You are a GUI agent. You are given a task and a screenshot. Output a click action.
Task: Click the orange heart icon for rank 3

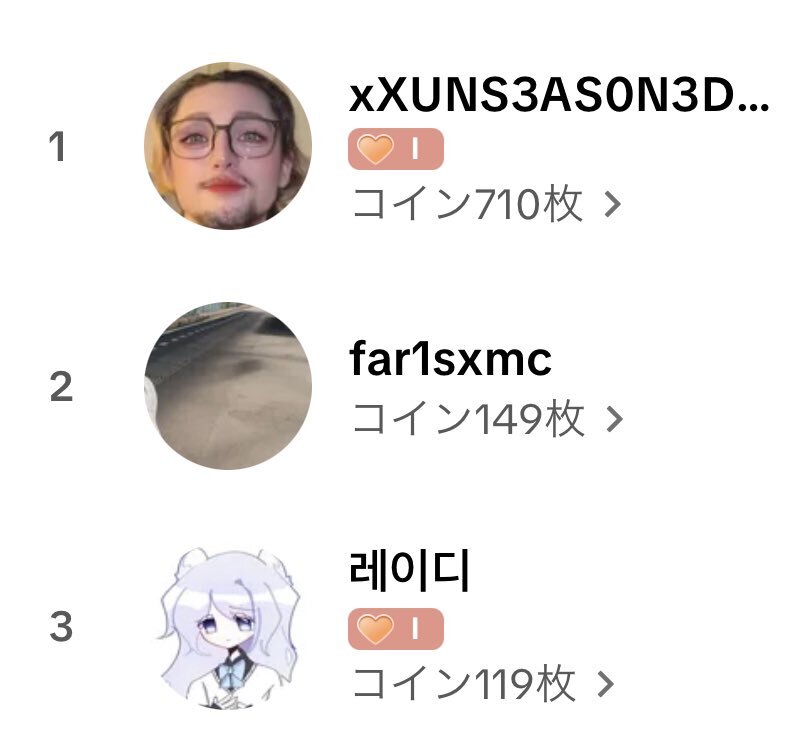[x=375, y=629]
